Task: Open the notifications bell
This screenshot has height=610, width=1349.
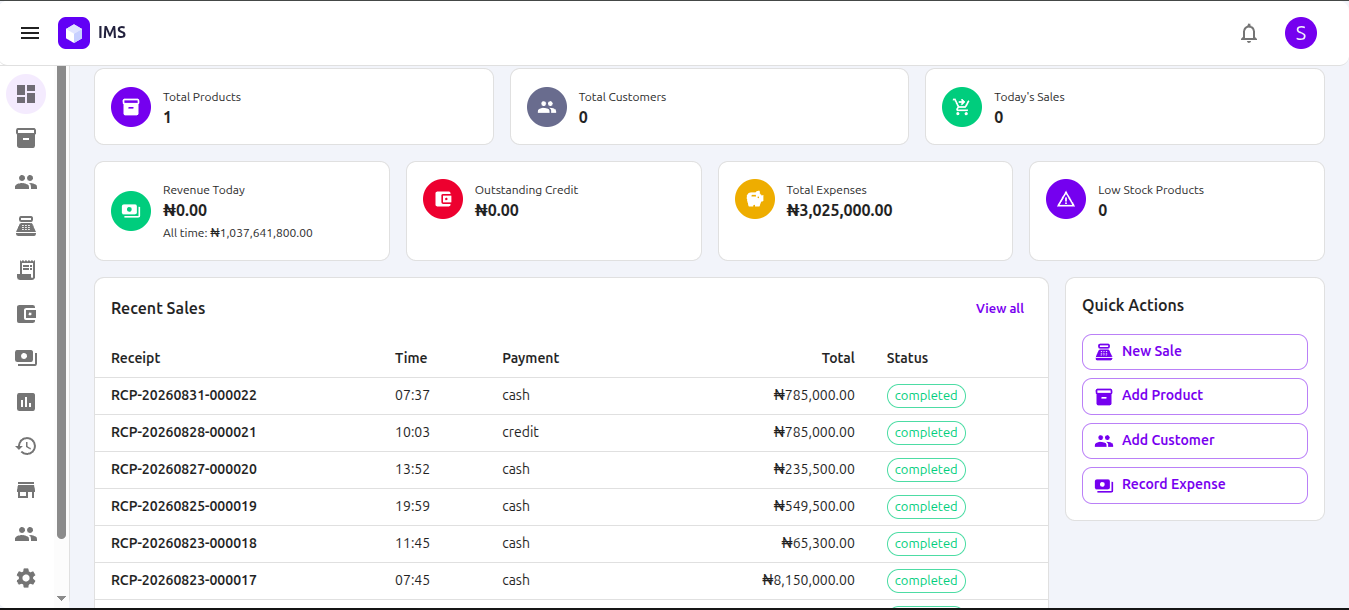Action: (1249, 33)
